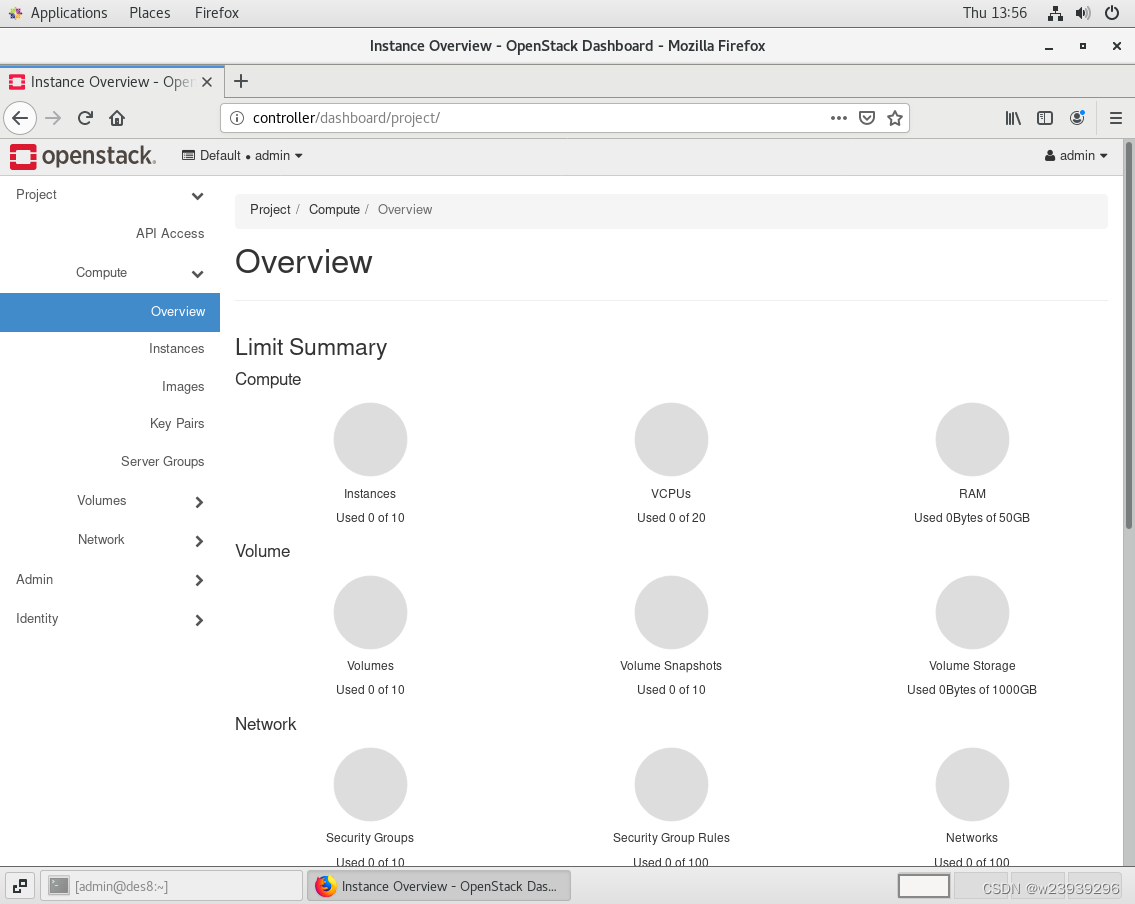Image resolution: width=1135 pixels, height=904 pixels.
Task: Toggle the Firefox sidebar view
Action: (x=1044, y=118)
